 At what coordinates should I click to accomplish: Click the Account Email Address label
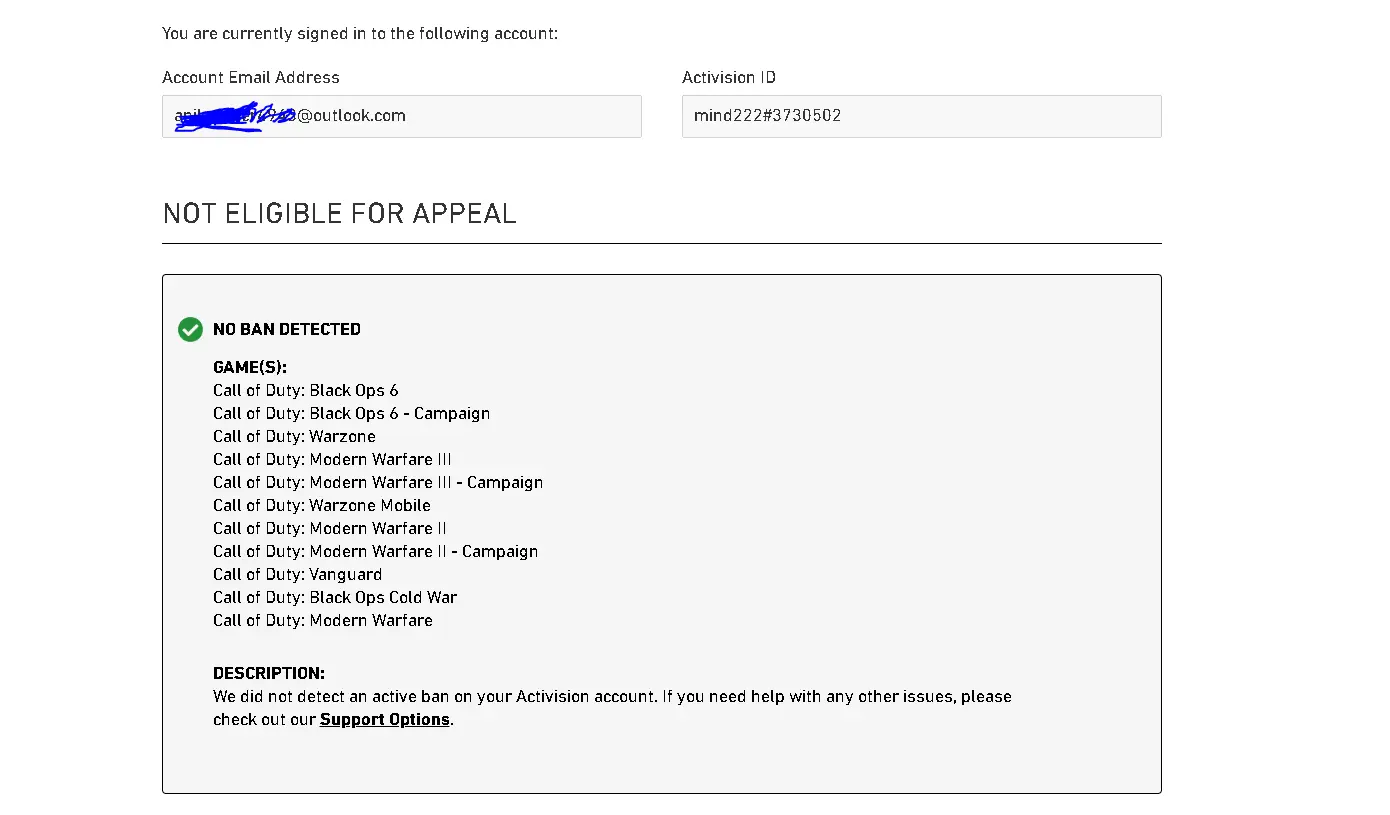(x=251, y=77)
